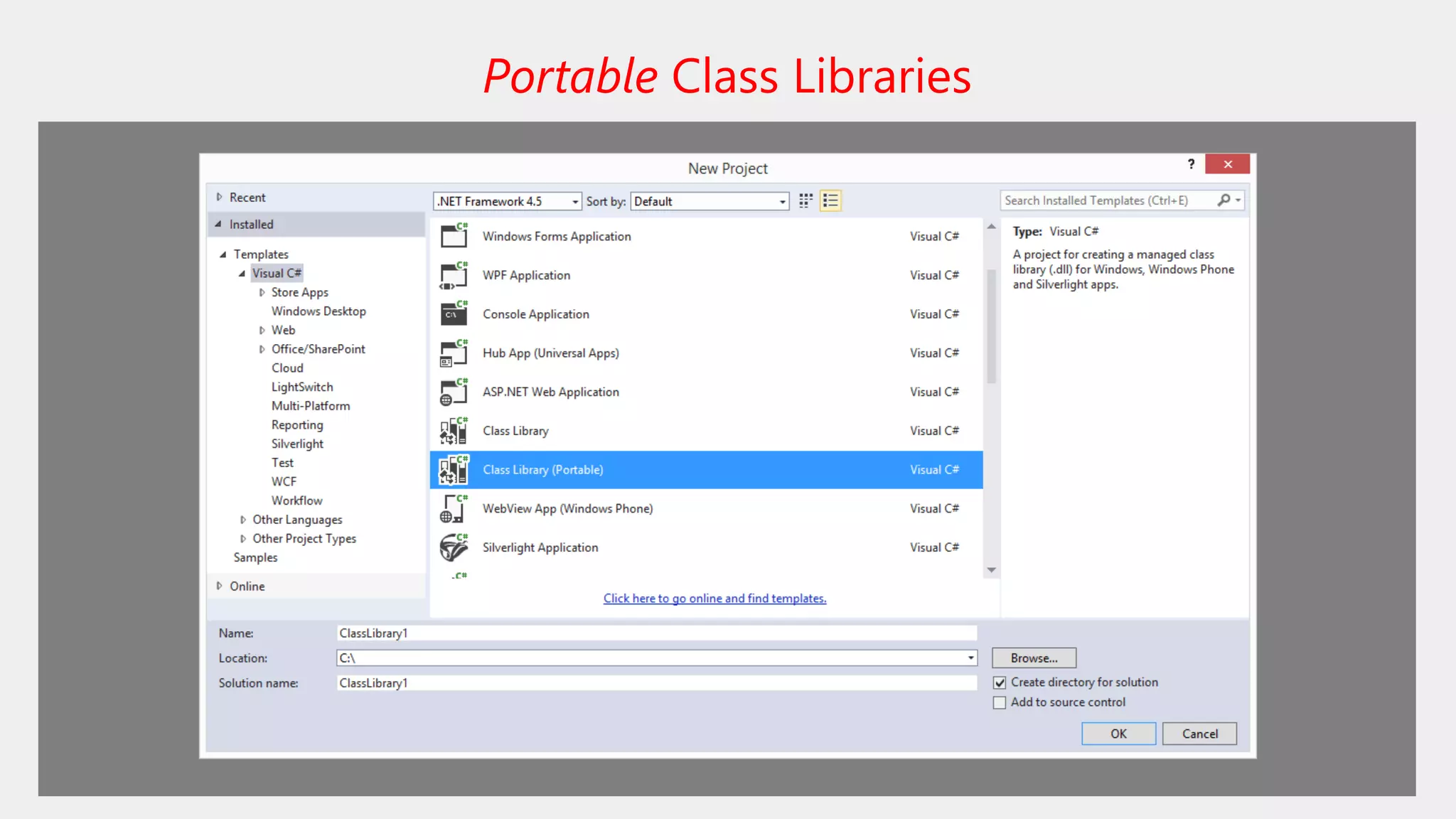The width and height of the screenshot is (1456, 819).
Task: Click the search magnifier icon
Action: (x=1223, y=200)
